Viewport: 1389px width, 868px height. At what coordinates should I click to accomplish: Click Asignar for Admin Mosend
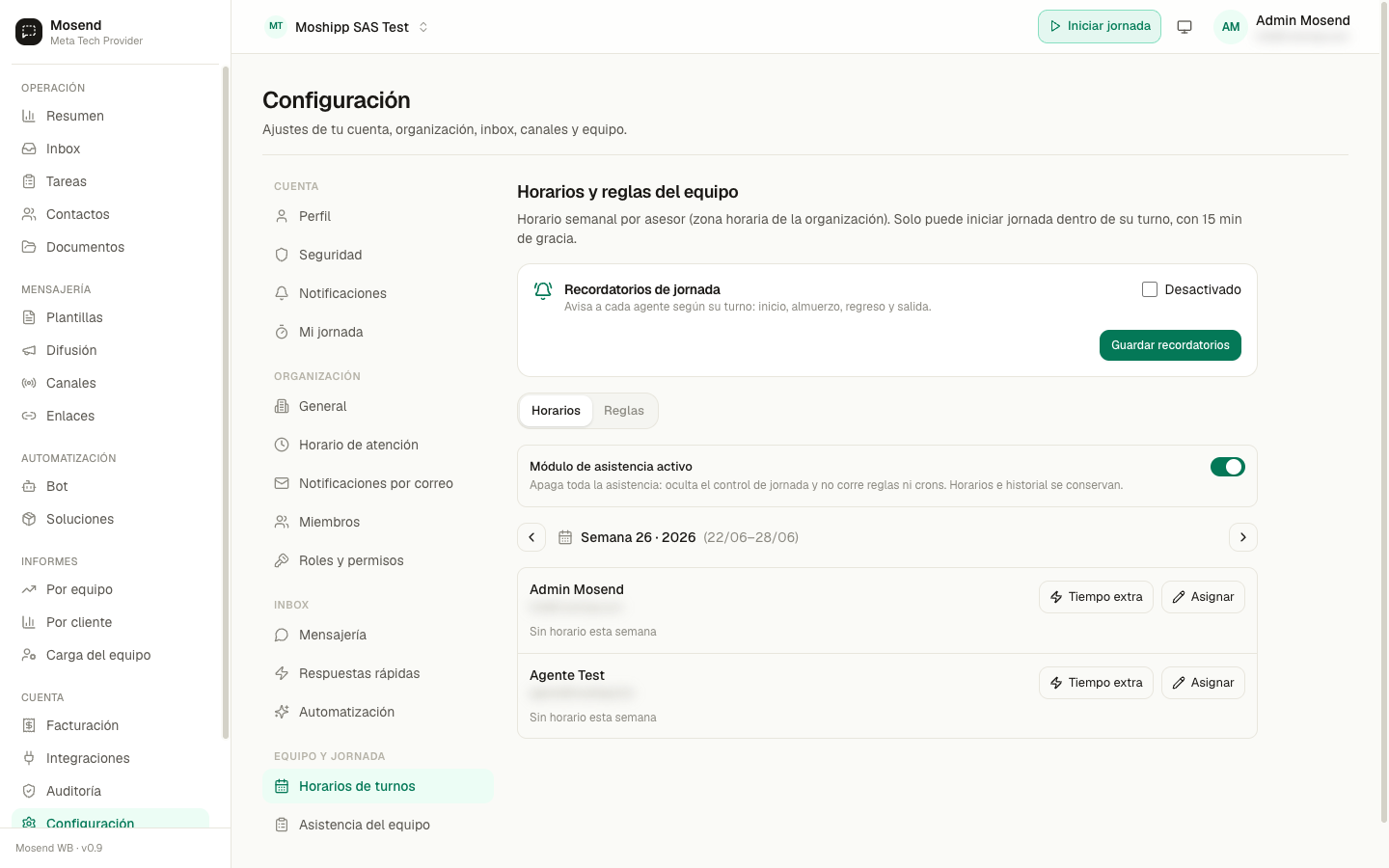tap(1203, 597)
